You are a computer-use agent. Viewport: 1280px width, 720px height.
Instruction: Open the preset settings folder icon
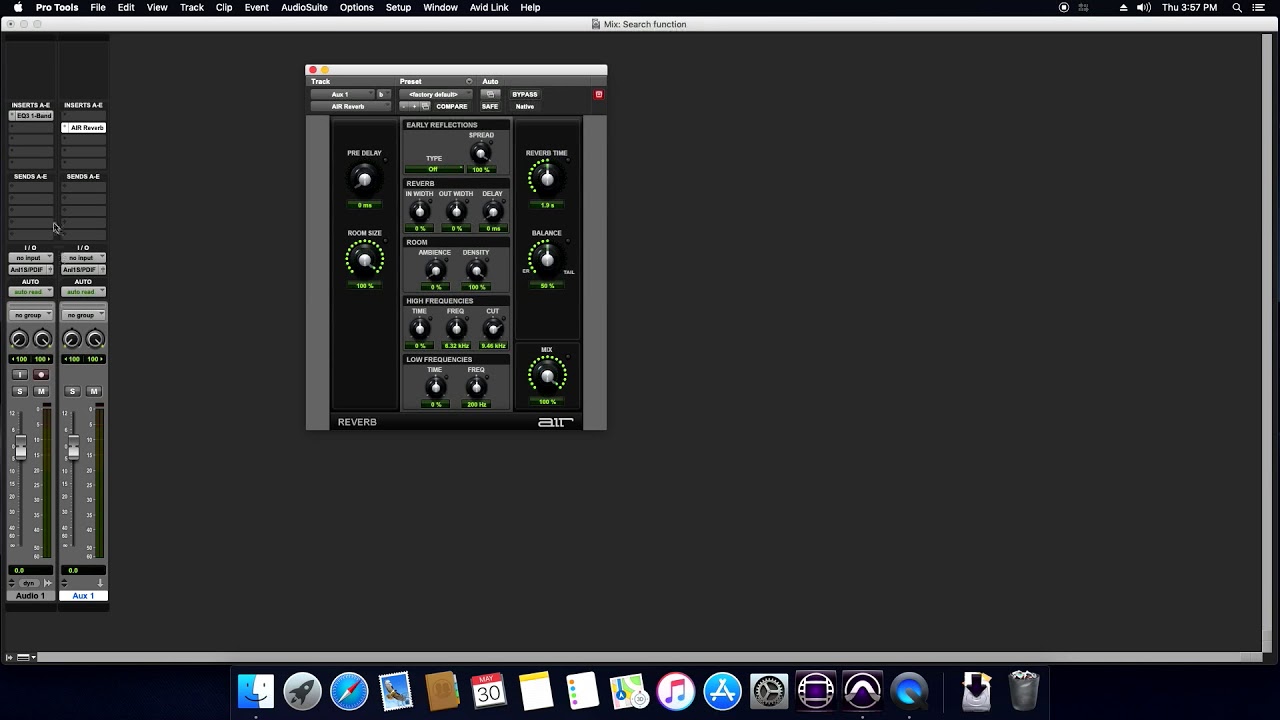425,106
